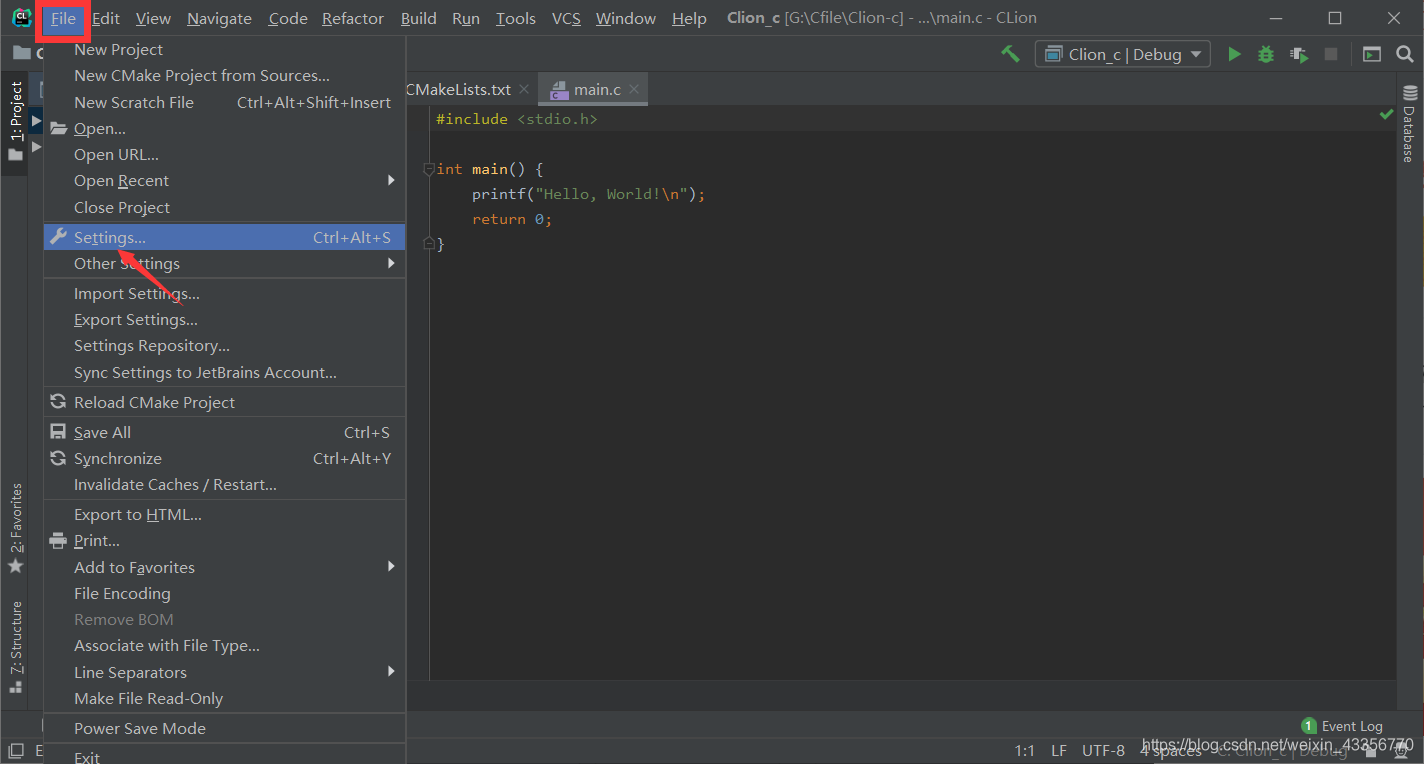Select New CMake Project from Sources
Screen dimensions: 1424x764
[225, 76]
